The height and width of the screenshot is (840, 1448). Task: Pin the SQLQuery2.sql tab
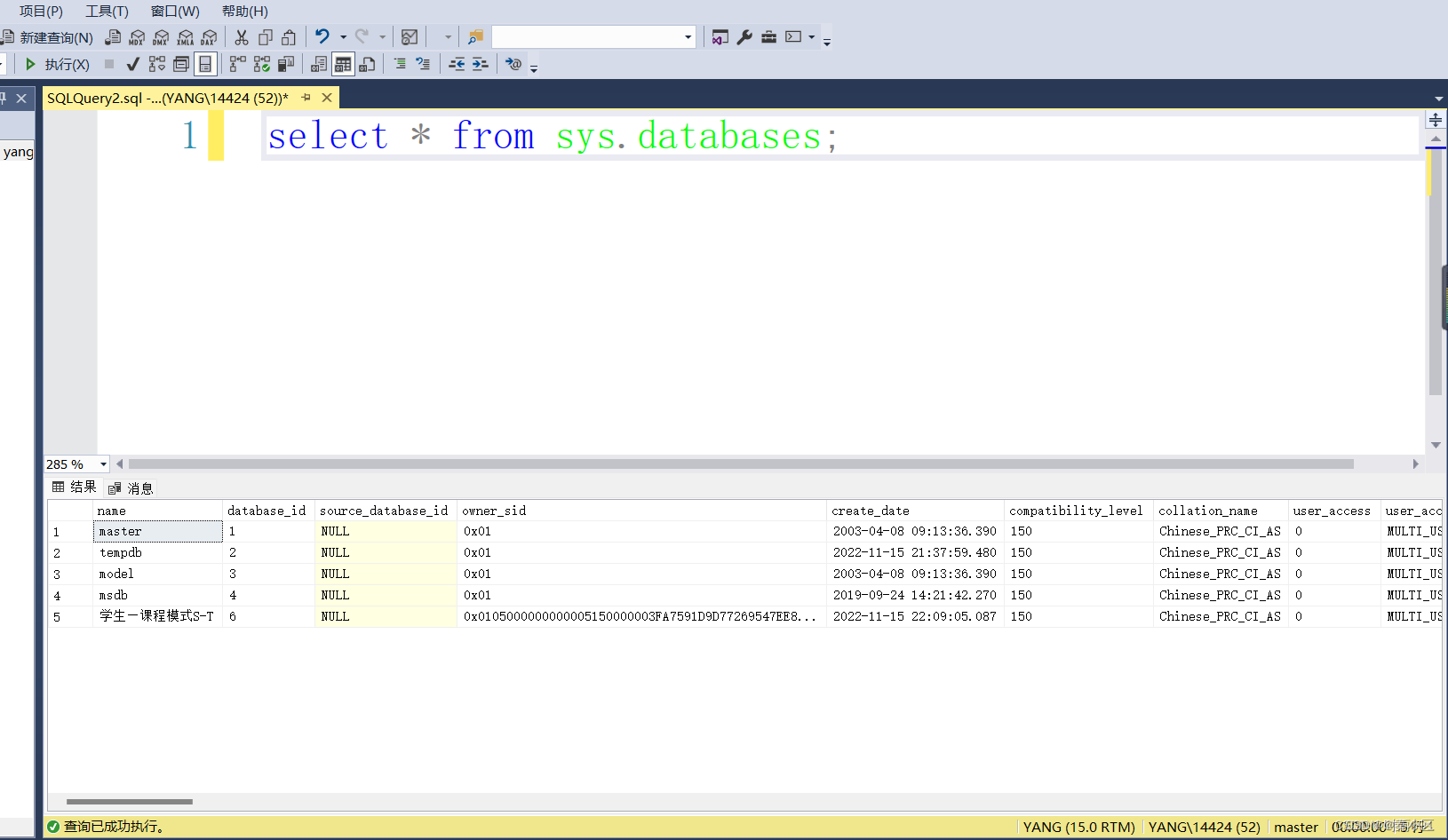pyautogui.click(x=306, y=98)
